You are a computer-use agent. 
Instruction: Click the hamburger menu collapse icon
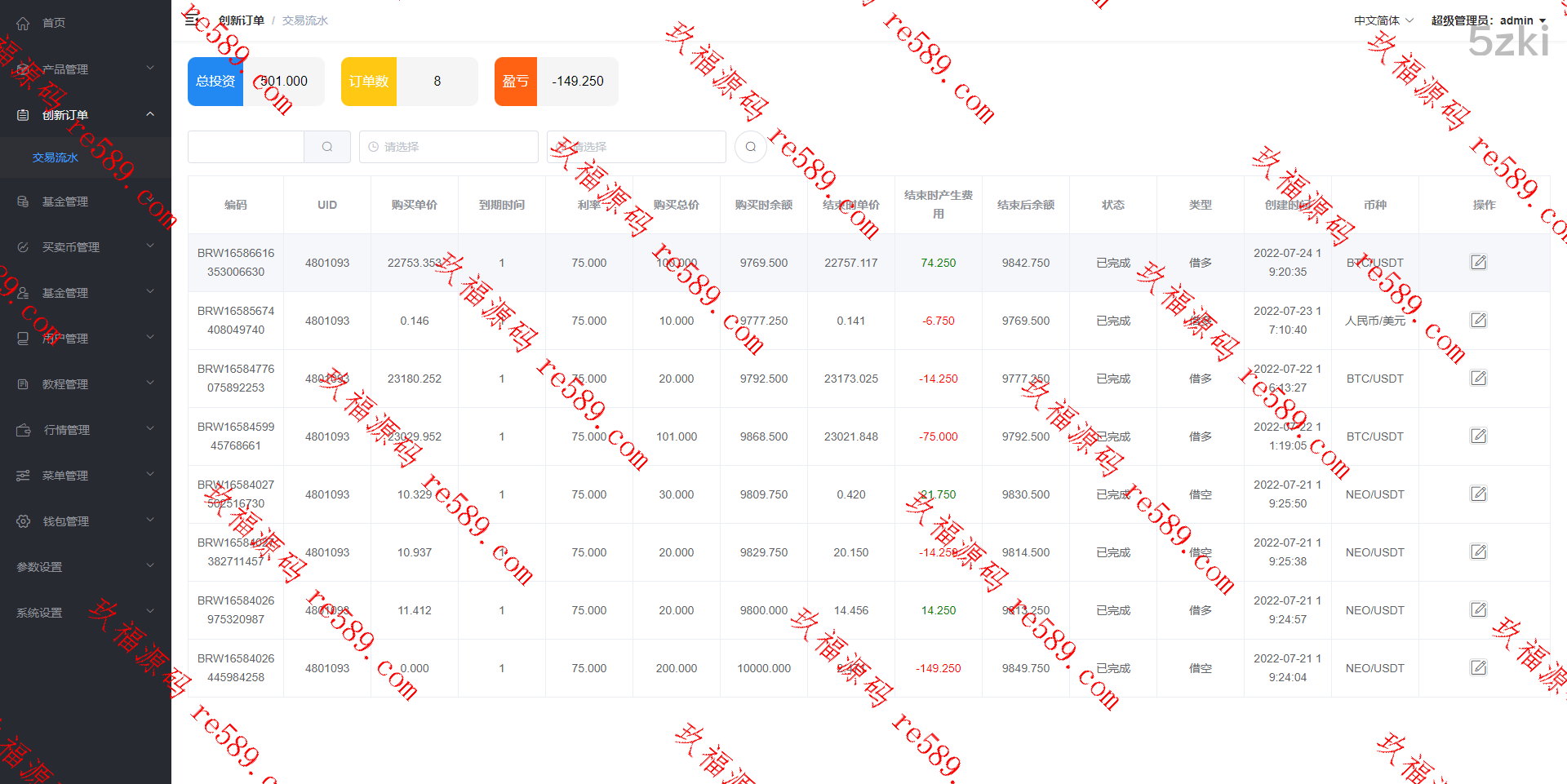coord(191,20)
